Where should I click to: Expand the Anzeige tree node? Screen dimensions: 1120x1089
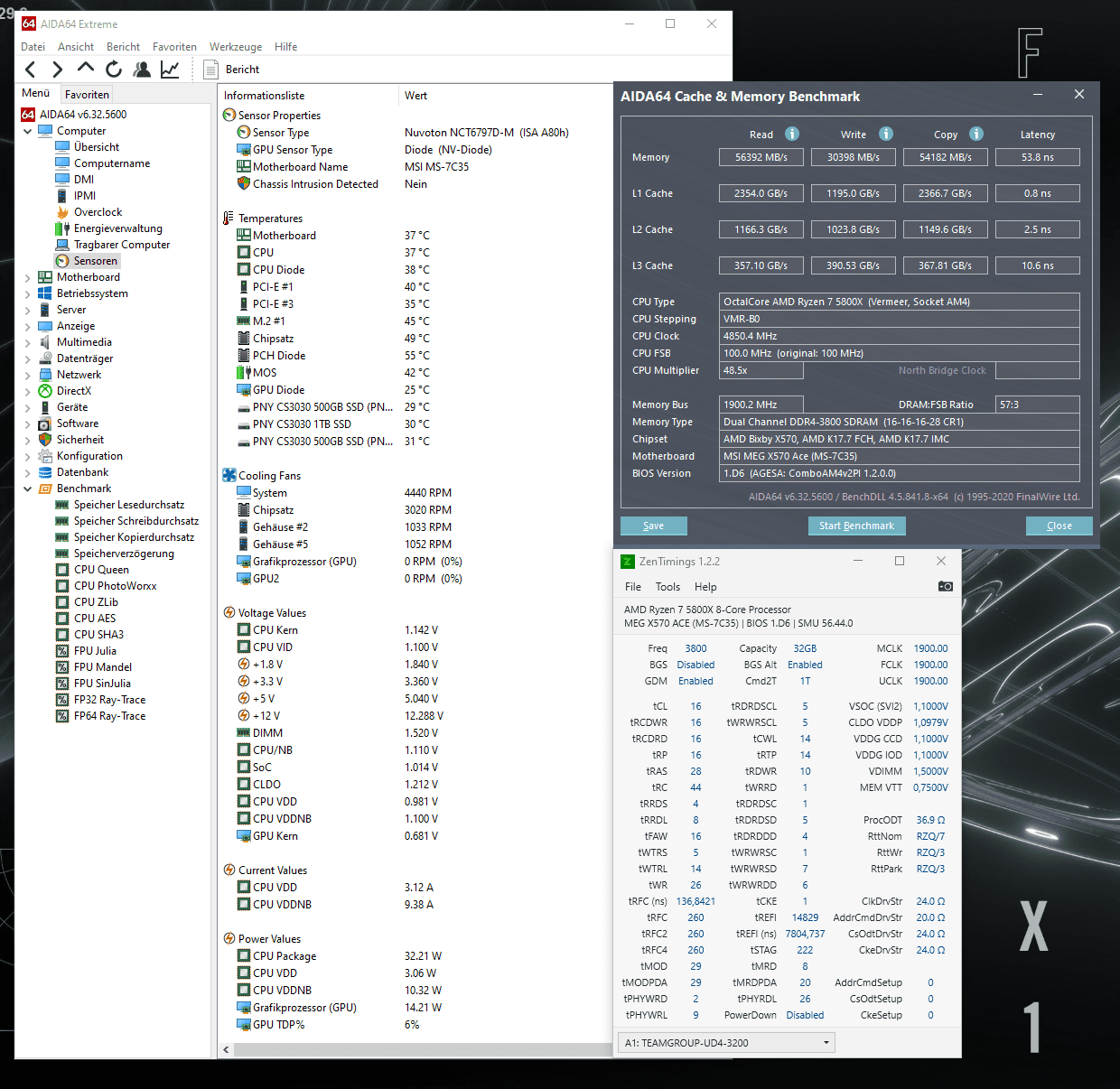(27, 326)
